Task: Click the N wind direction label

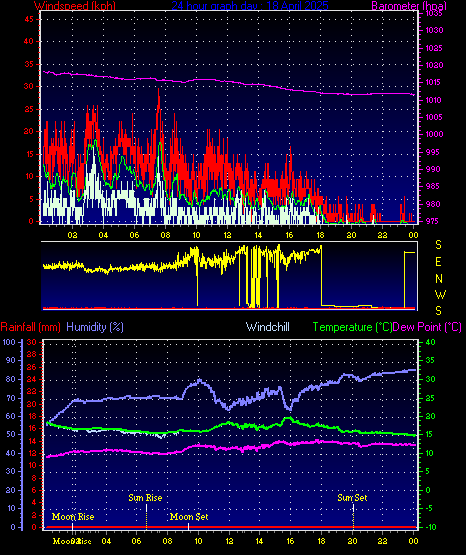Action: 439,279
